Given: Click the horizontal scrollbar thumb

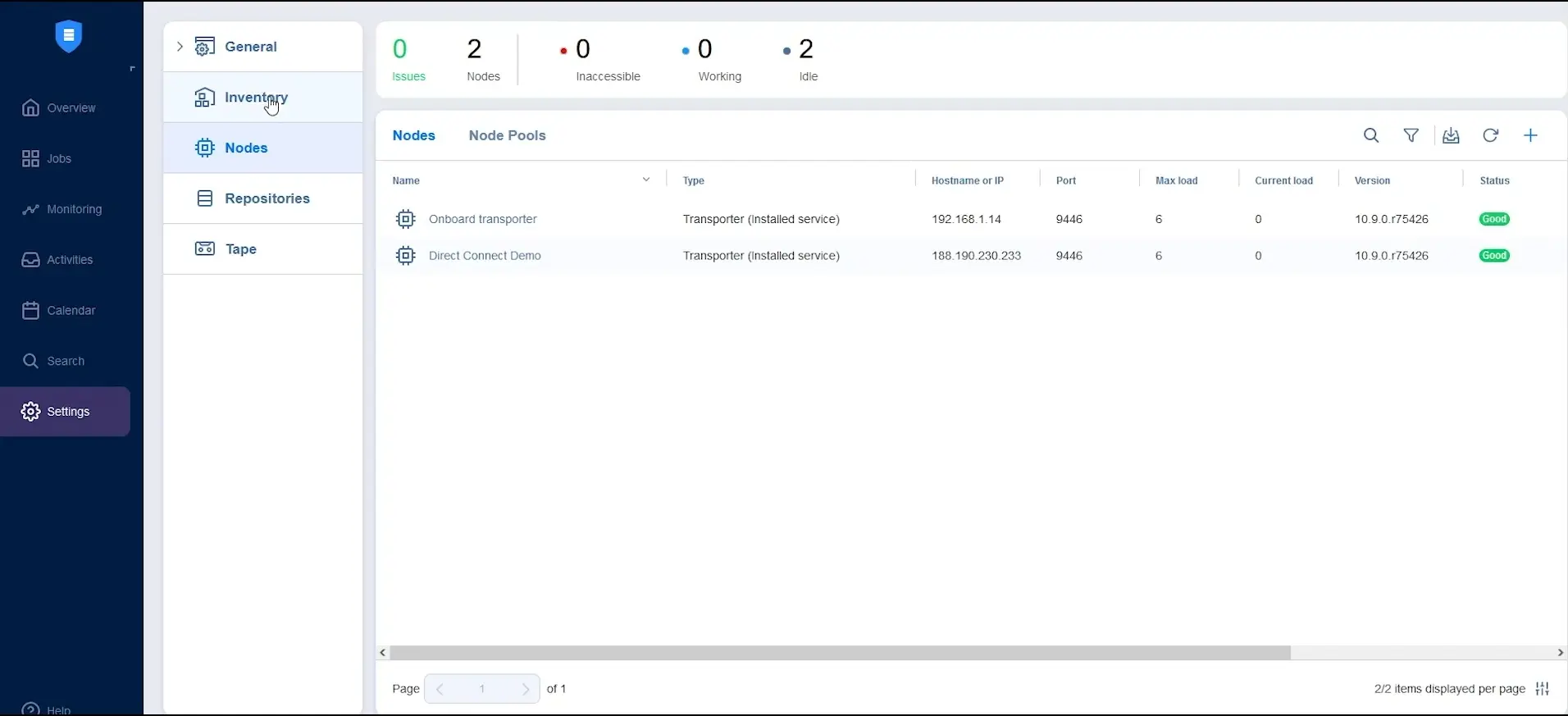Looking at the screenshot, I should point(840,653).
